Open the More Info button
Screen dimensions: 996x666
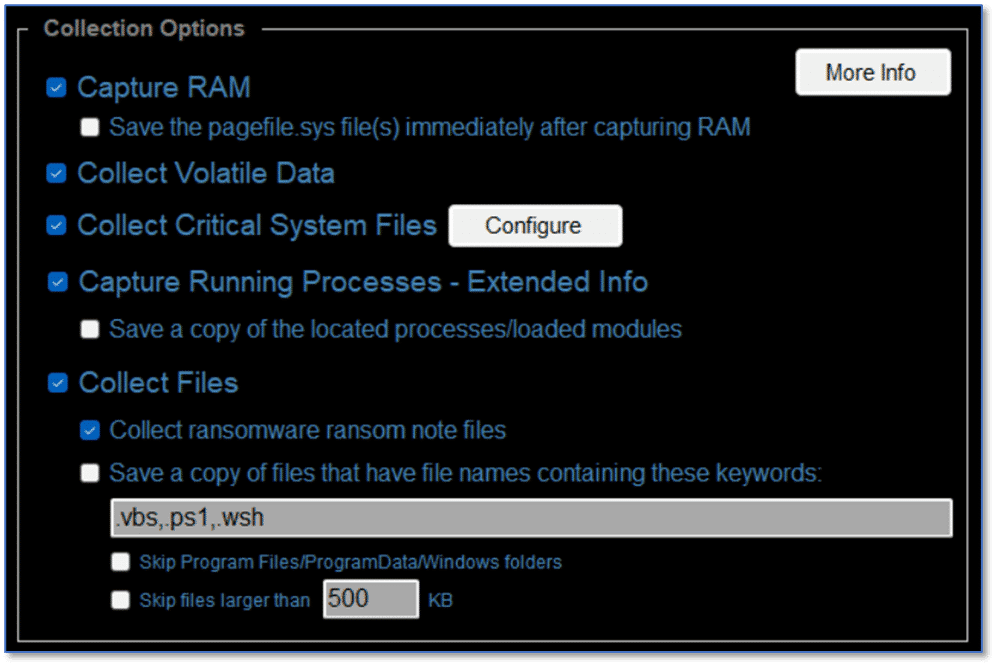click(x=873, y=72)
